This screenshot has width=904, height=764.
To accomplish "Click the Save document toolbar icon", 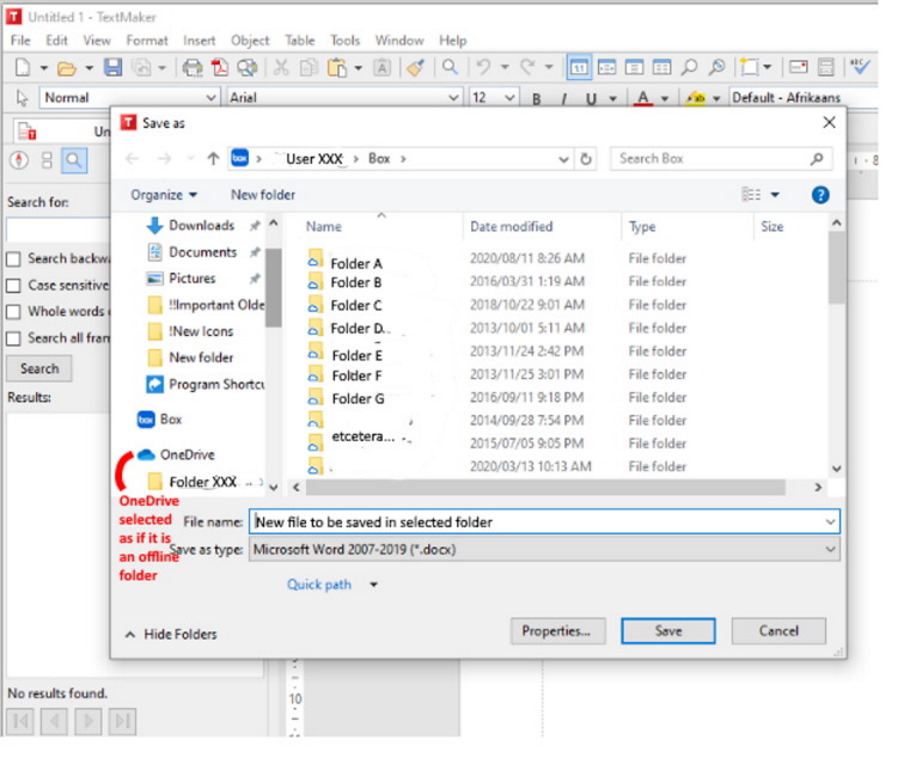I will [x=113, y=68].
